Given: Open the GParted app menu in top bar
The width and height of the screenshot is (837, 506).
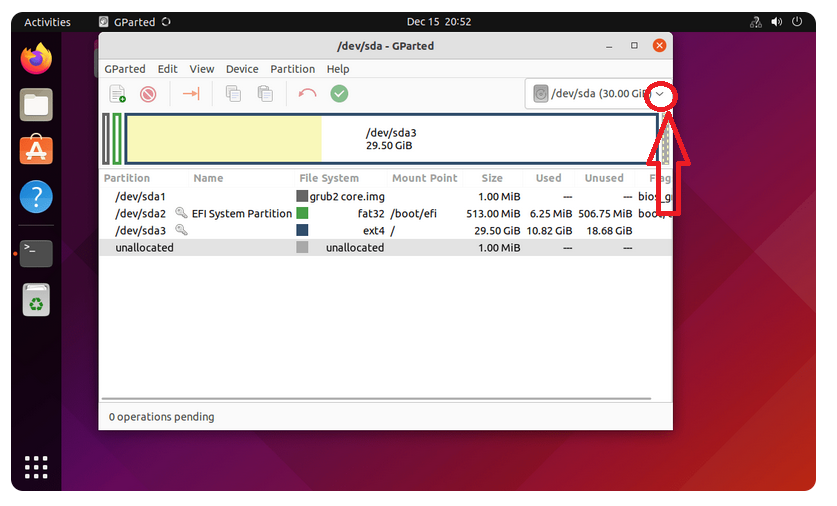Looking at the screenshot, I should tap(135, 22).
